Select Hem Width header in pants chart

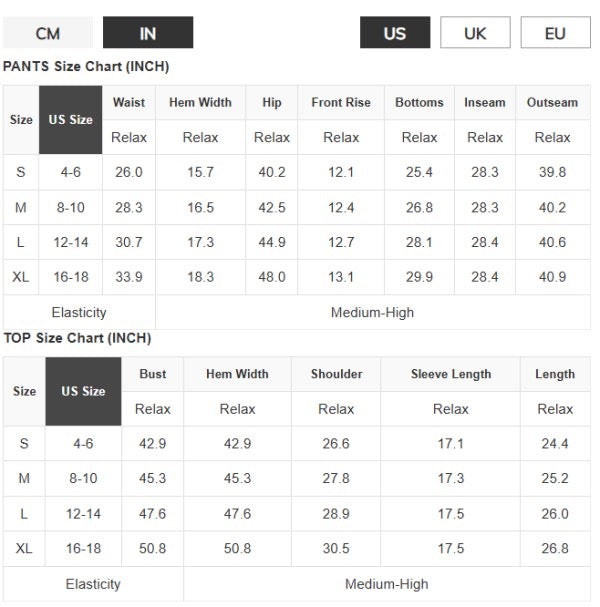point(200,103)
